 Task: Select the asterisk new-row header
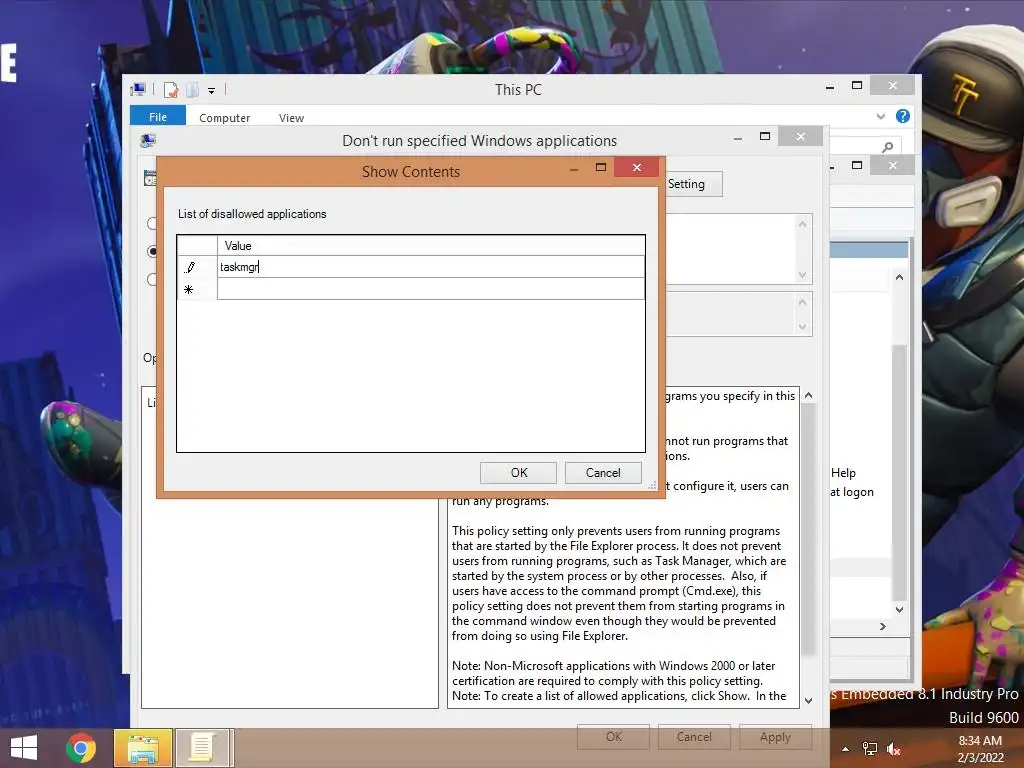pos(197,289)
